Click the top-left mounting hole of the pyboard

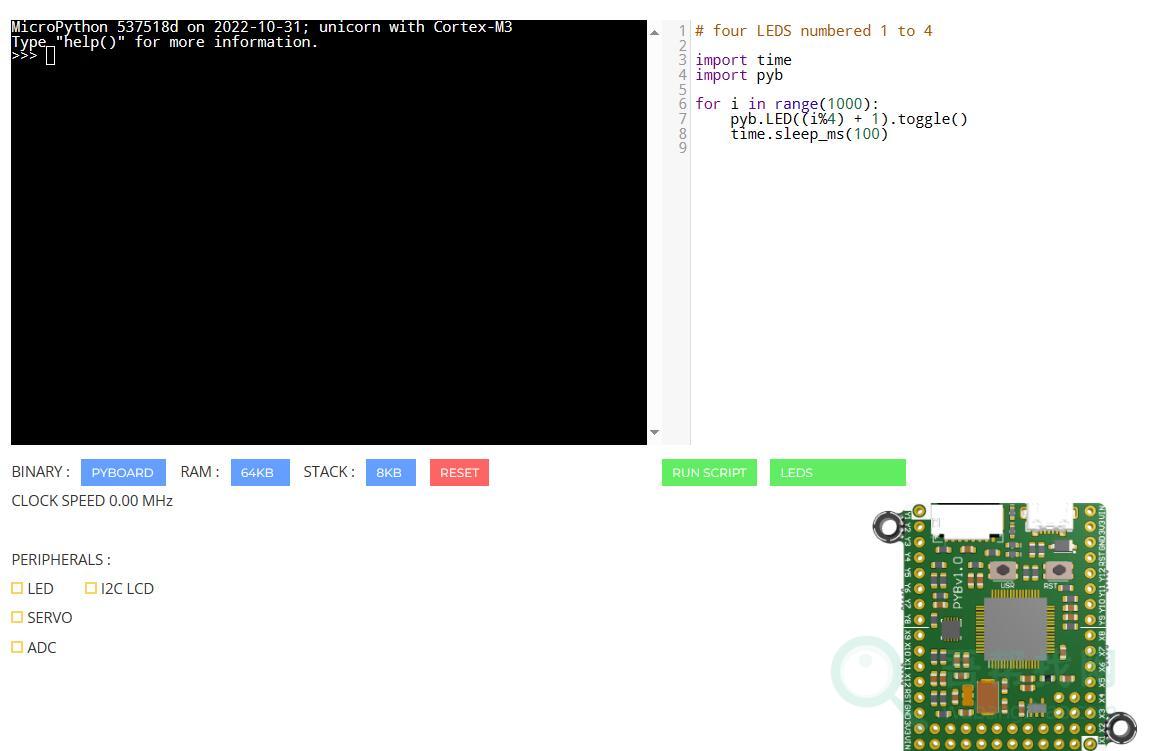(x=887, y=526)
